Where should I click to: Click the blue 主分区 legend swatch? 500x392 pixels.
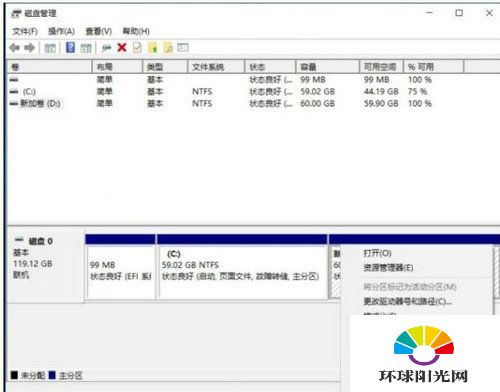[x=52, y=375]
